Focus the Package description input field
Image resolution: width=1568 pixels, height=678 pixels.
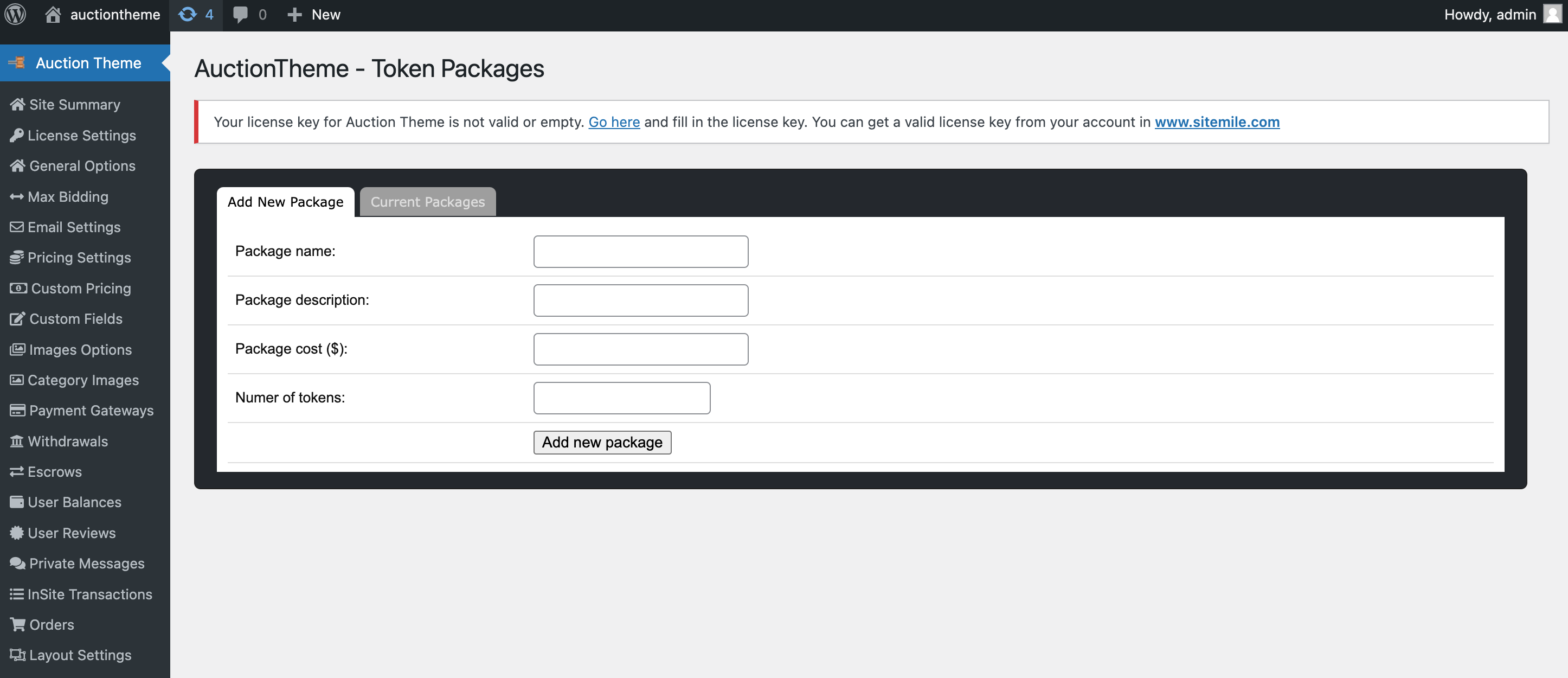coord(640,300)
